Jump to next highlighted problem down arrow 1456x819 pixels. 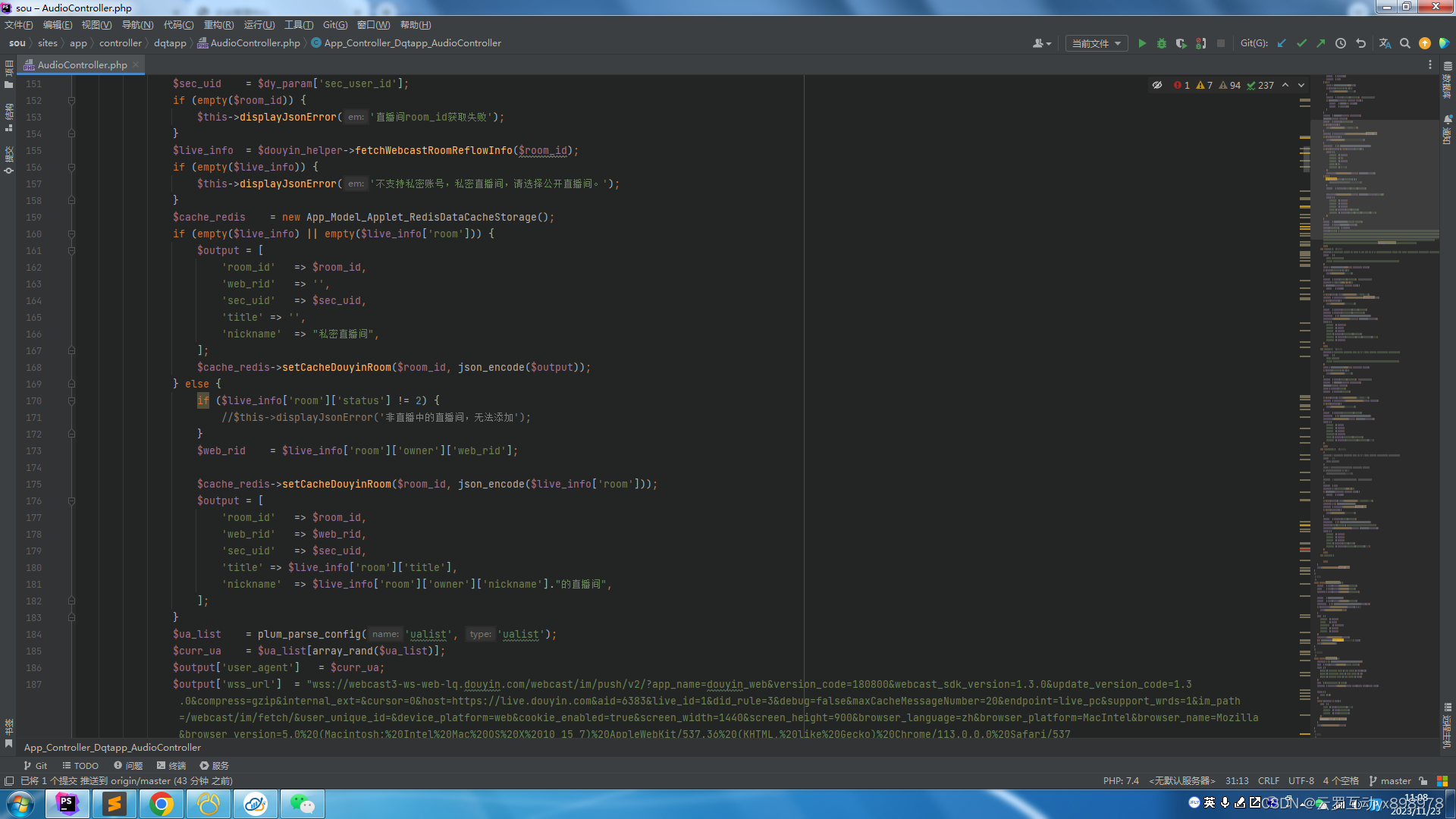pyautogui.click(x=1301, y=85)
